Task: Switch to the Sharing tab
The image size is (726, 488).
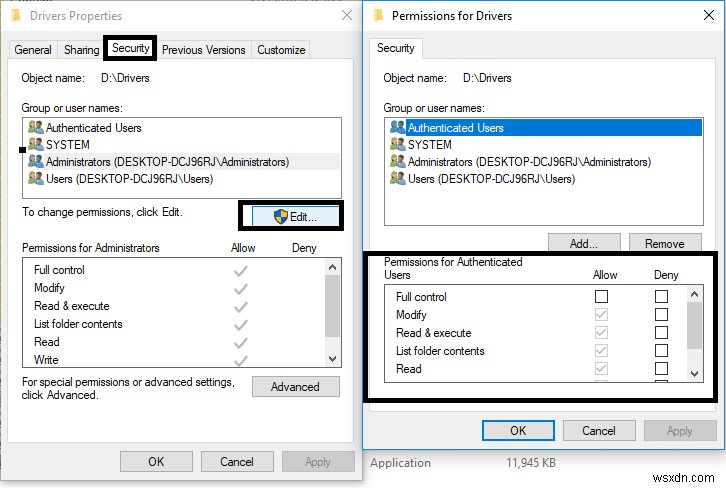Action: (x=81, y=50)
